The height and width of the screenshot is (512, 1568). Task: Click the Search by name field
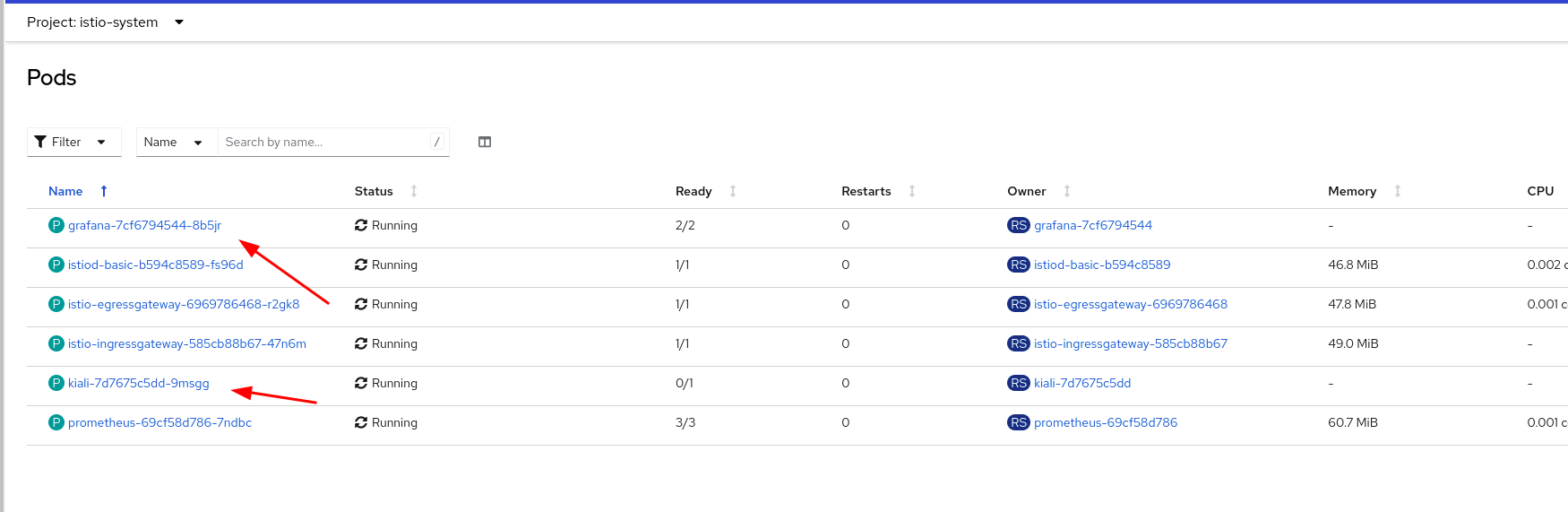326,142
